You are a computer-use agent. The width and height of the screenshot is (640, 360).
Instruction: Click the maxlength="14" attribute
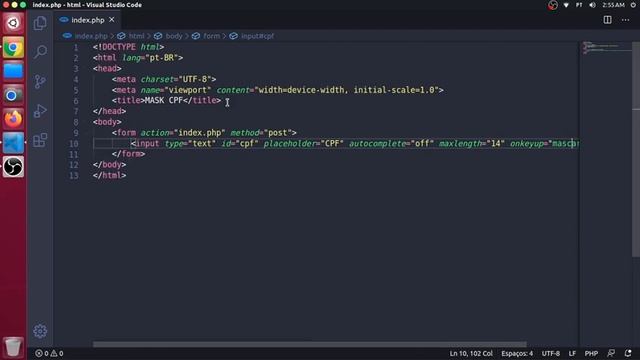coord(472,144)
